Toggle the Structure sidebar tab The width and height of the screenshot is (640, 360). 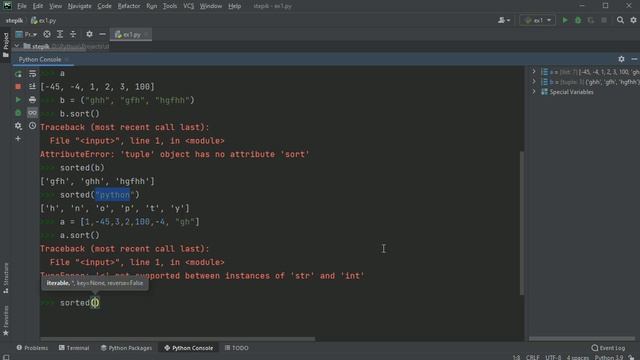pos(6,278)
